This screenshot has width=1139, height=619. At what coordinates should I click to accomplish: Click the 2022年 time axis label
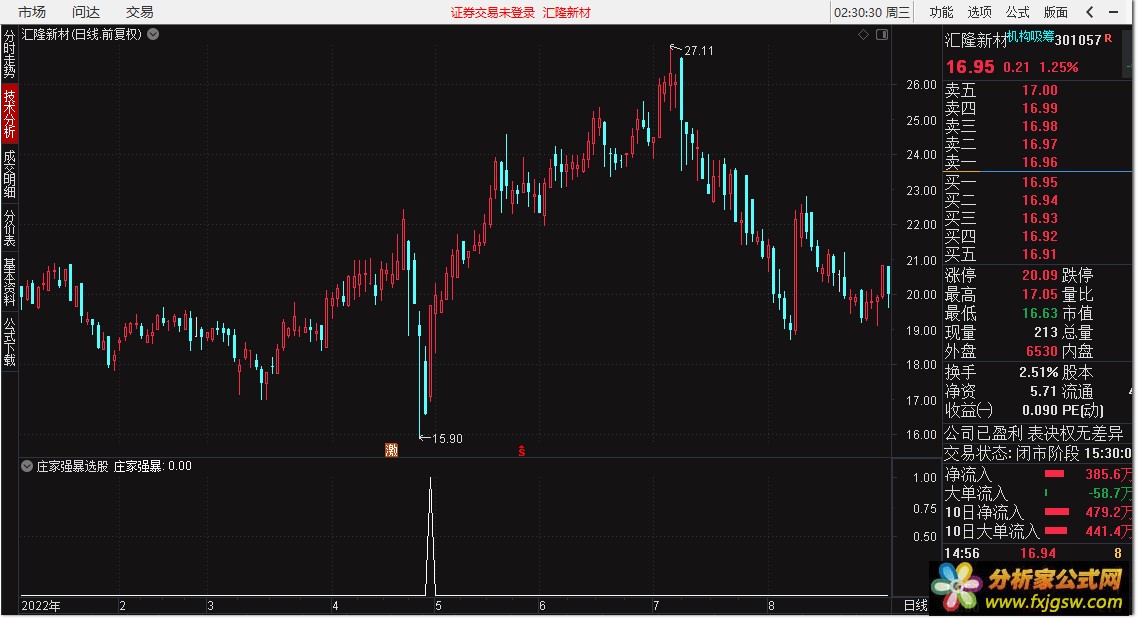(41, 606)
